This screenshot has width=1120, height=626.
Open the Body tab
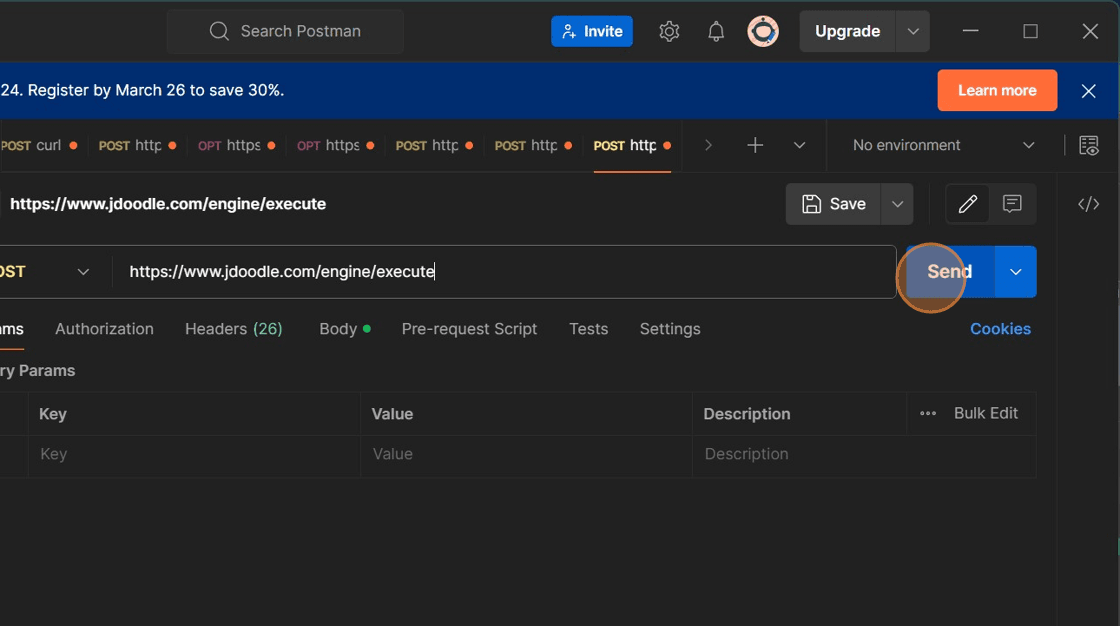tap(344, 329)
